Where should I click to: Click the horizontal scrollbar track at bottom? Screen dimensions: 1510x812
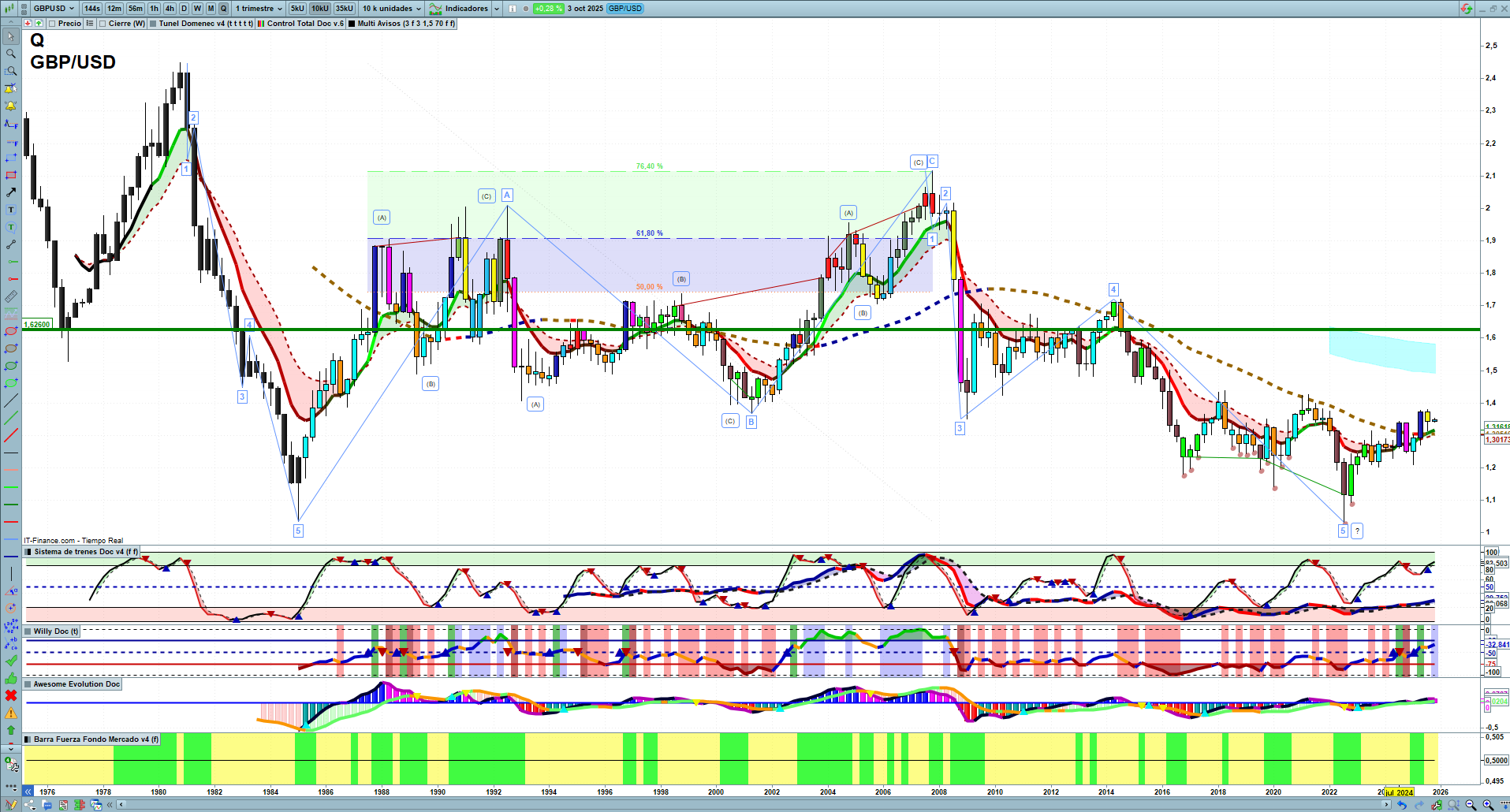pyautogui.click(x=753, y=805)
